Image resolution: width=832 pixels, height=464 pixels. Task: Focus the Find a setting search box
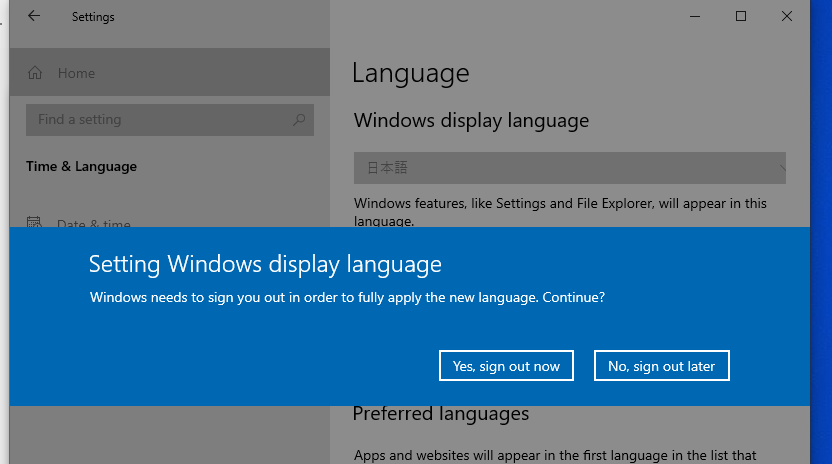pos(169,119)
